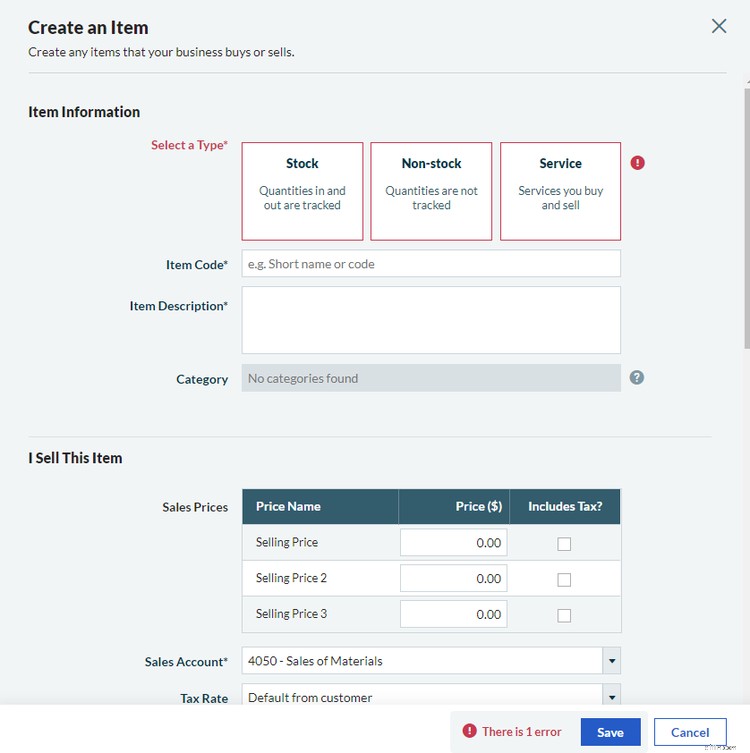Open the Category dropdown field
Image resolution: width=750 pixels, height=753 pixels.
431,378
